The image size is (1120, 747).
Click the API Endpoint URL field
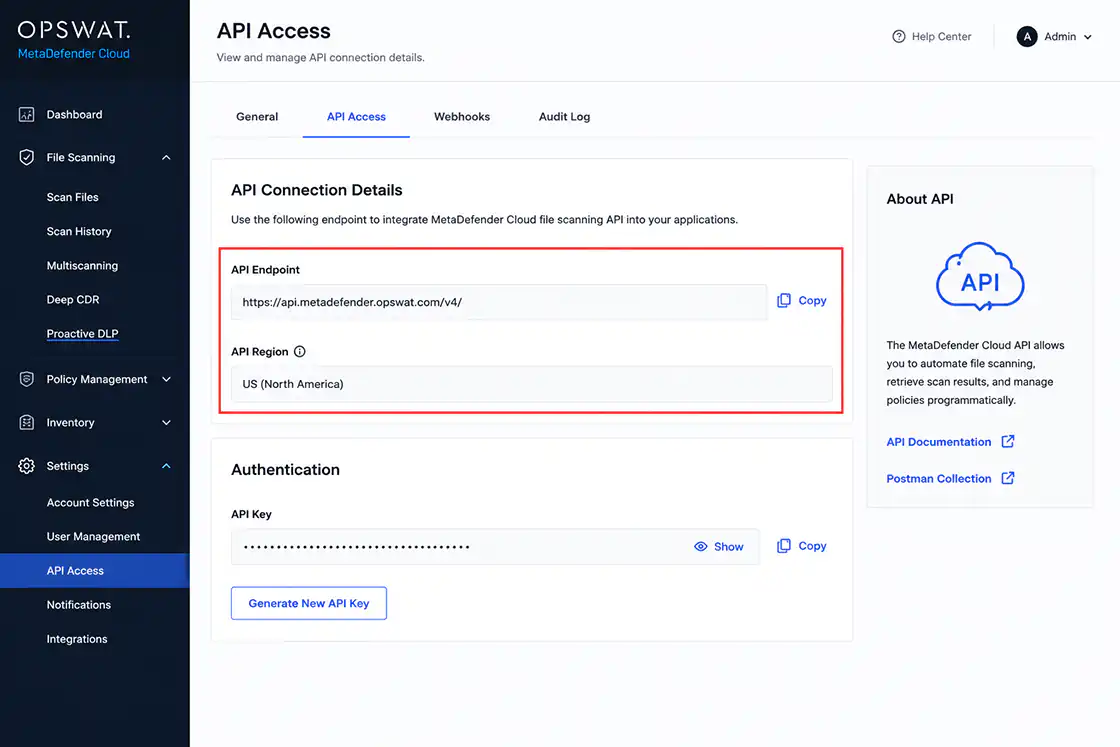click(499, 302)
